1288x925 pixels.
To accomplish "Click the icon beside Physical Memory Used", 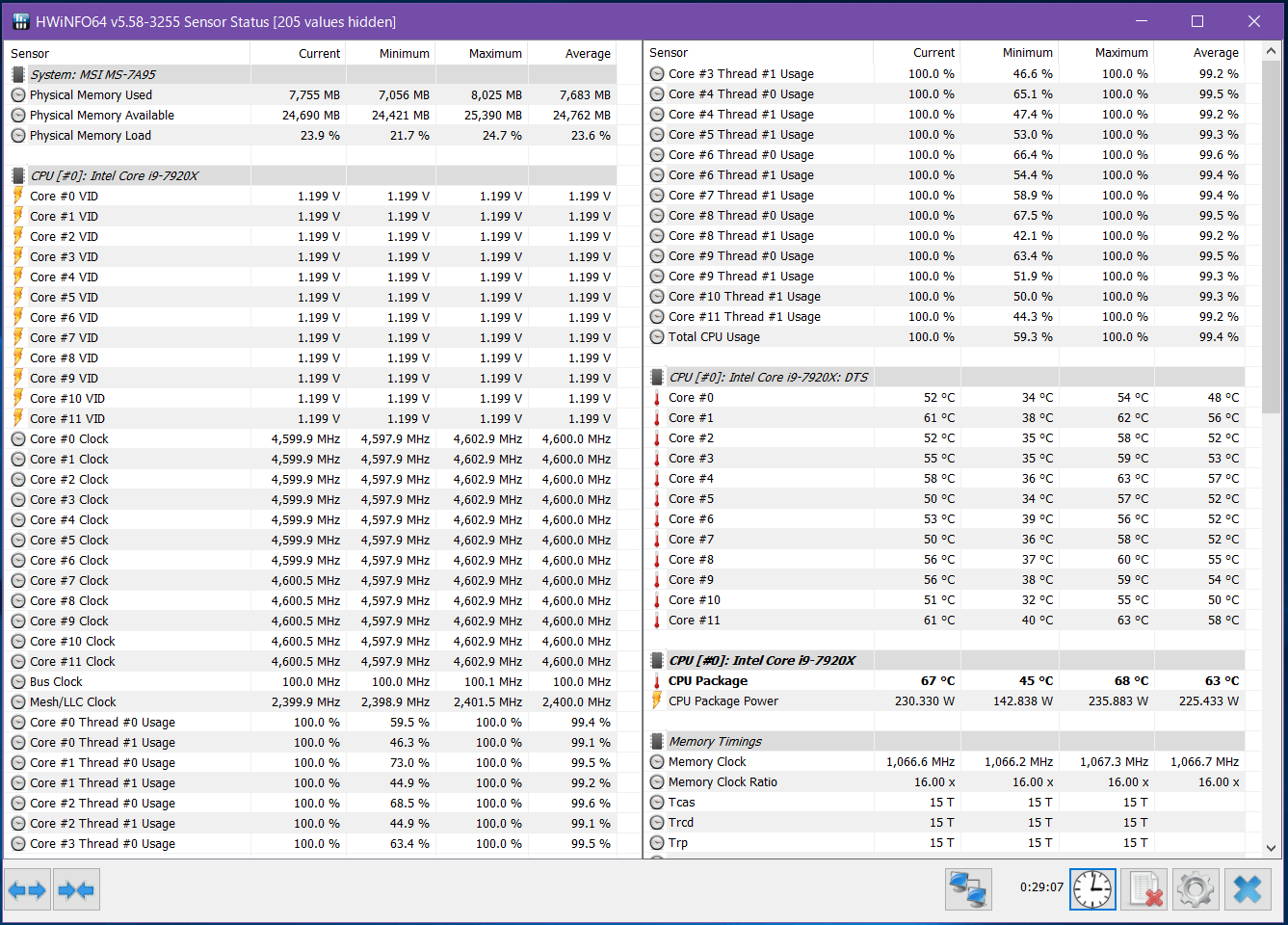I will point(18,94).
